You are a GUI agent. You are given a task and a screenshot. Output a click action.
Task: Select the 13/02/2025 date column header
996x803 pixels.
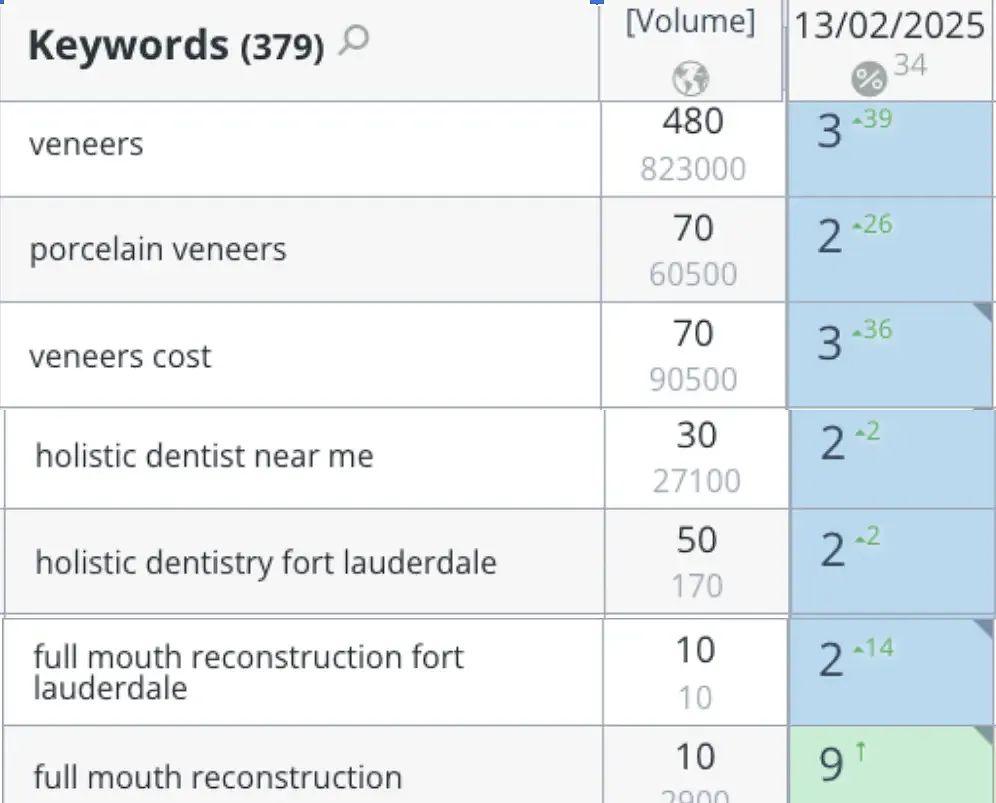tap(890, 26)
